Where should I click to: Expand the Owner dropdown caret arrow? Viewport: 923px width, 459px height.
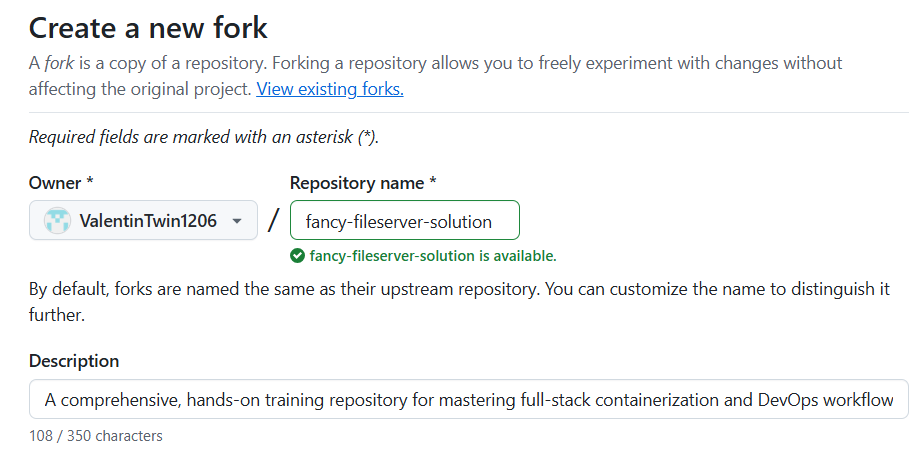pyautogui.click(x=237, y=221)
